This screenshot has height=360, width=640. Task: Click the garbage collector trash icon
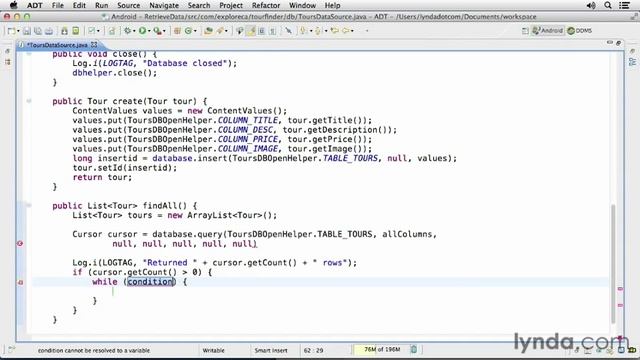click(413, 349)
